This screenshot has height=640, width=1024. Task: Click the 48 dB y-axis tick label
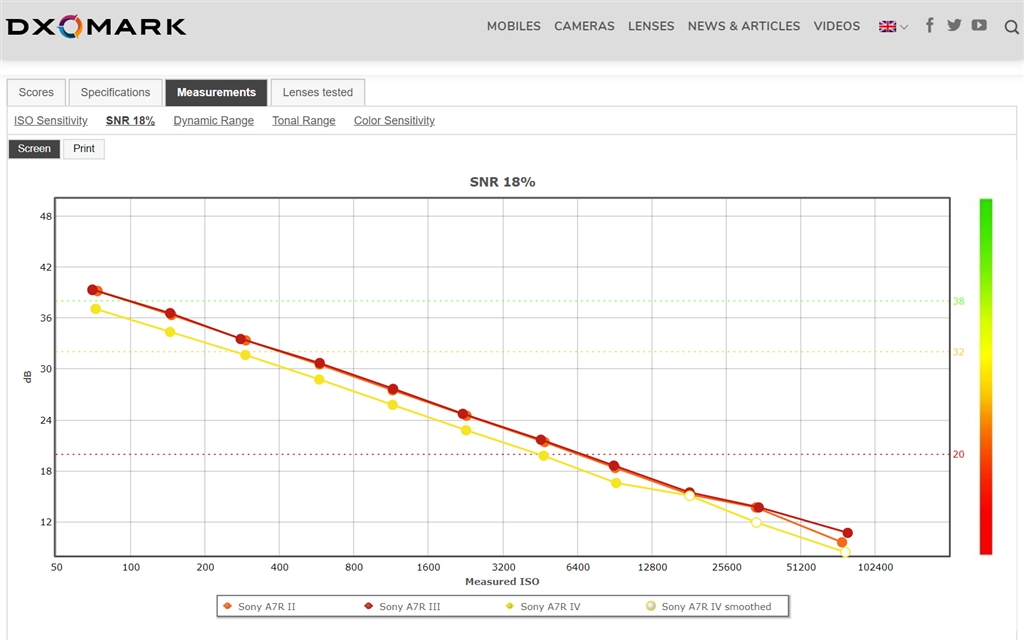tap(46, 216)
